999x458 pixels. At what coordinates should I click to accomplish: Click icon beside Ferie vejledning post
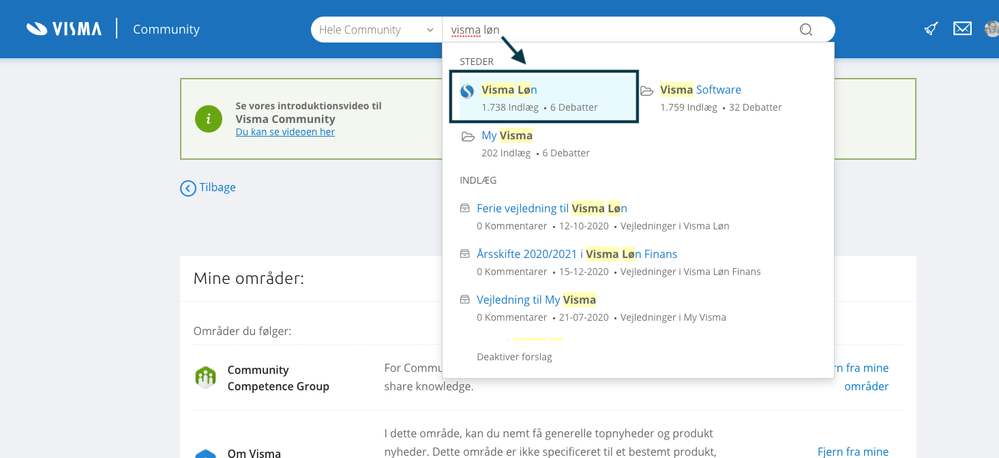point(465,208)
